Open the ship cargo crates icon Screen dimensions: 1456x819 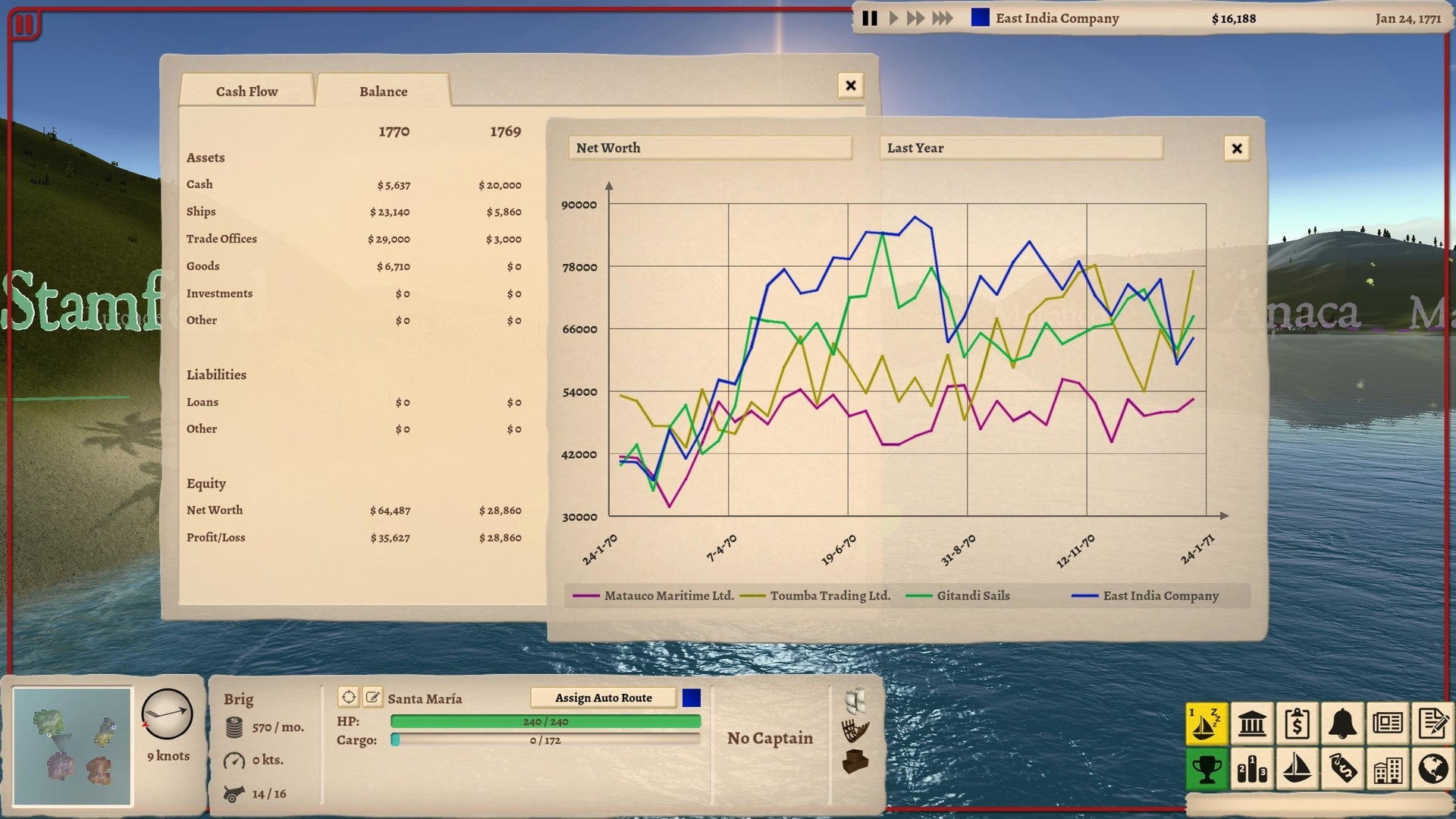pos(855,761)
